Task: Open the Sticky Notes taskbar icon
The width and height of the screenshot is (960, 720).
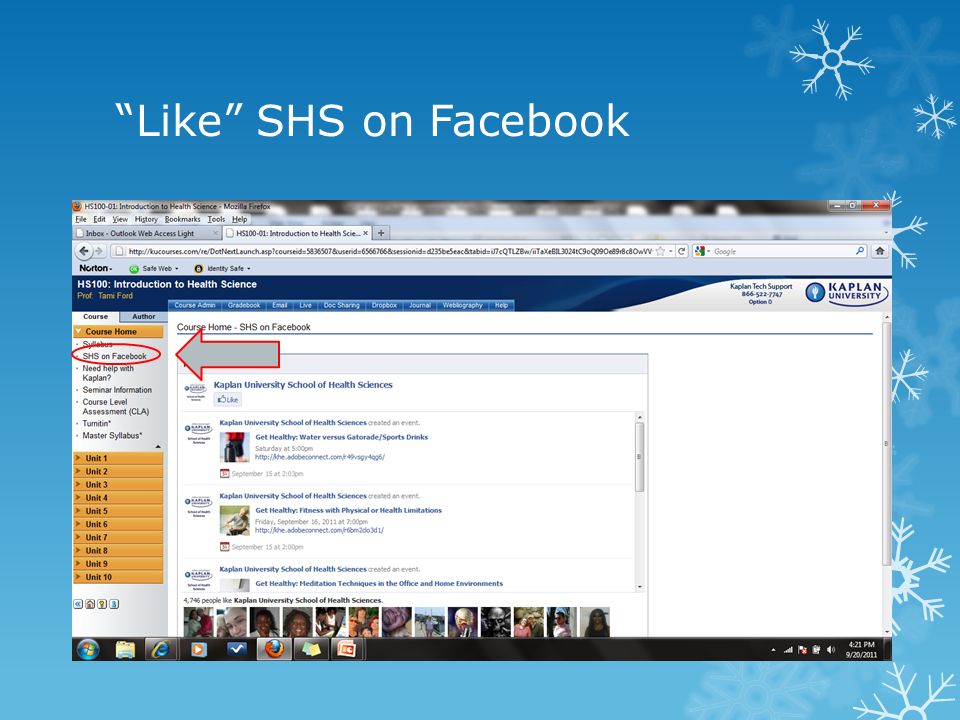Action: (x=310, y=649)
